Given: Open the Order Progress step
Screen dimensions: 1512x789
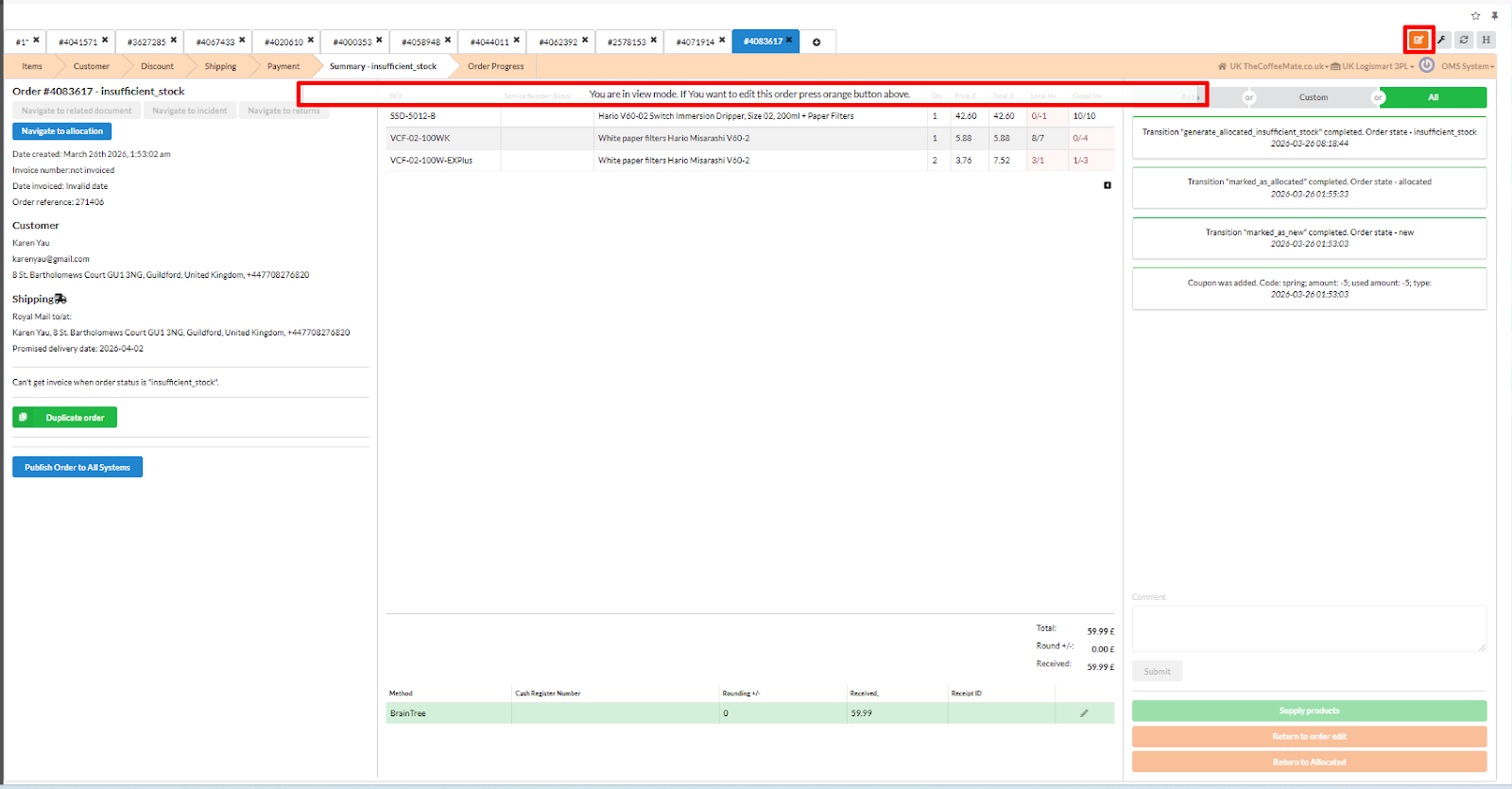Looking at the screenshot, I should click(495, 66).
